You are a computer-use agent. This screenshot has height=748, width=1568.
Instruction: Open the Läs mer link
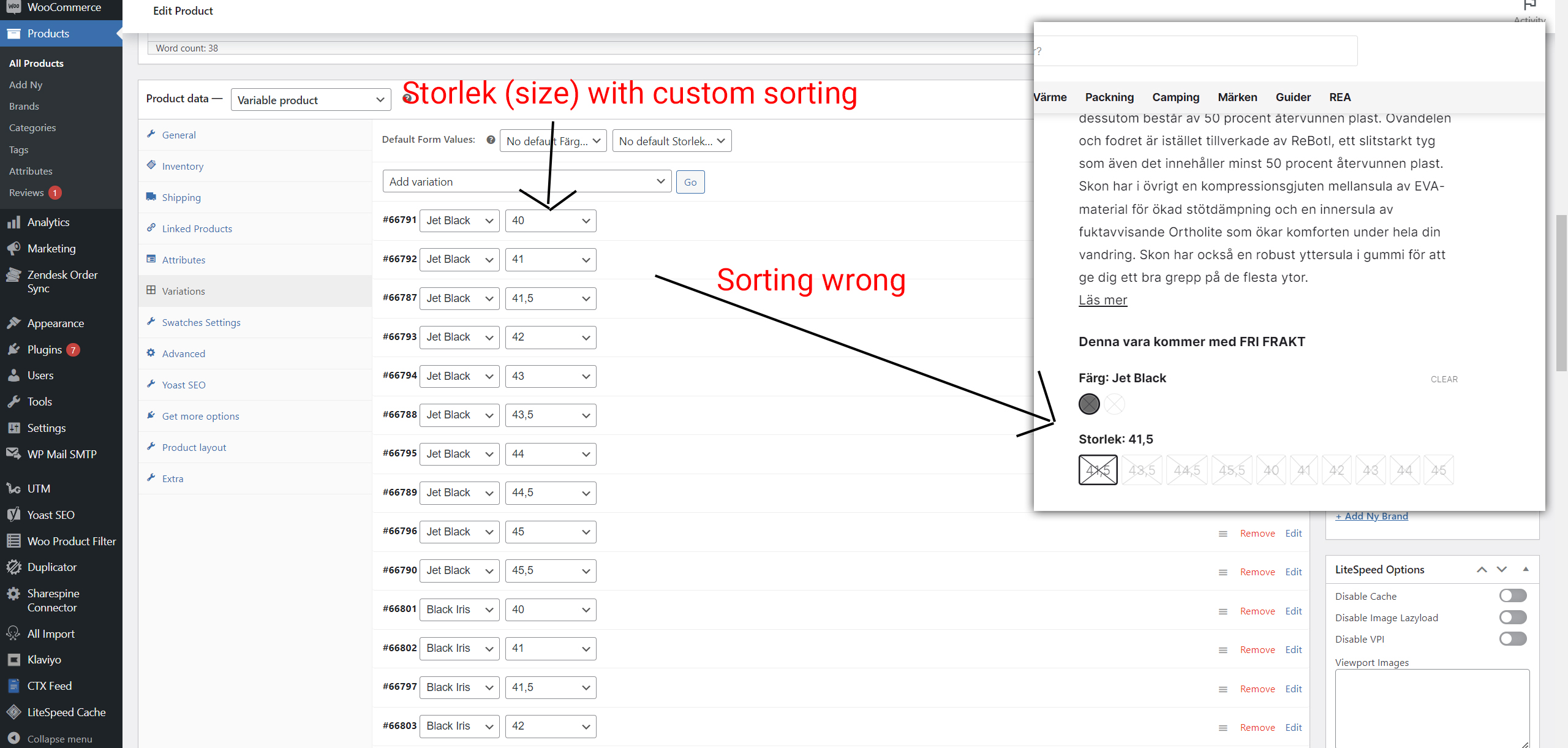pos(1102,300)
